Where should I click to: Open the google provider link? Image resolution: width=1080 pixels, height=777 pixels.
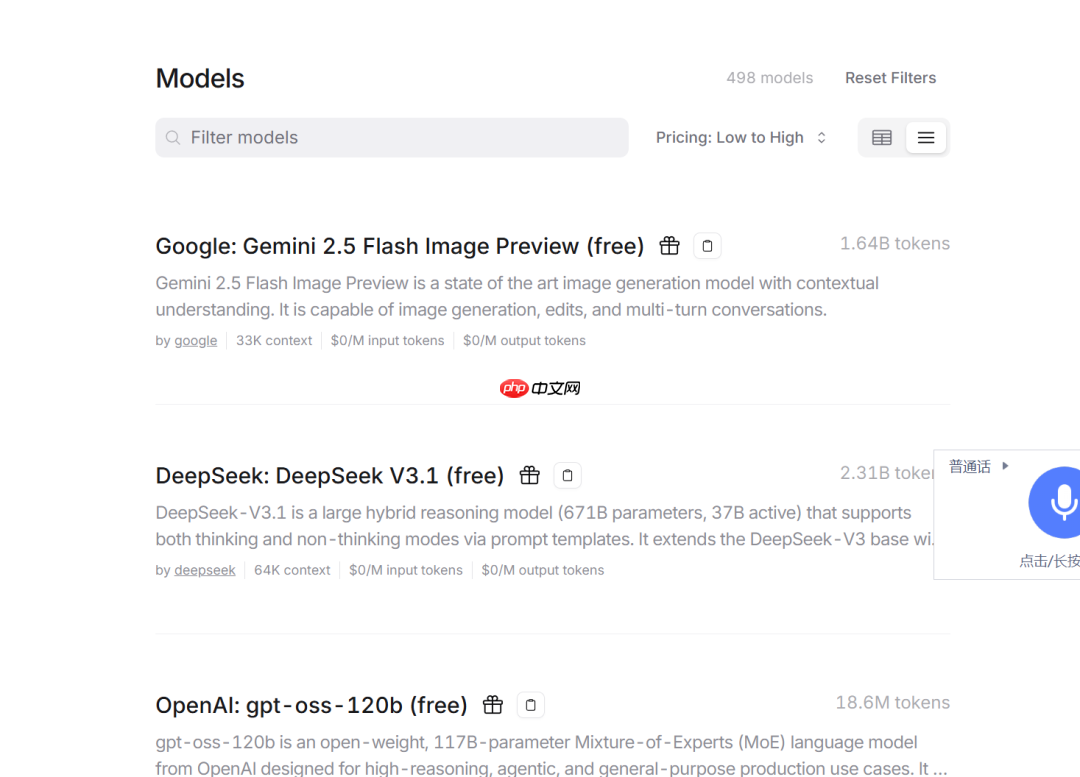point(195,340)
